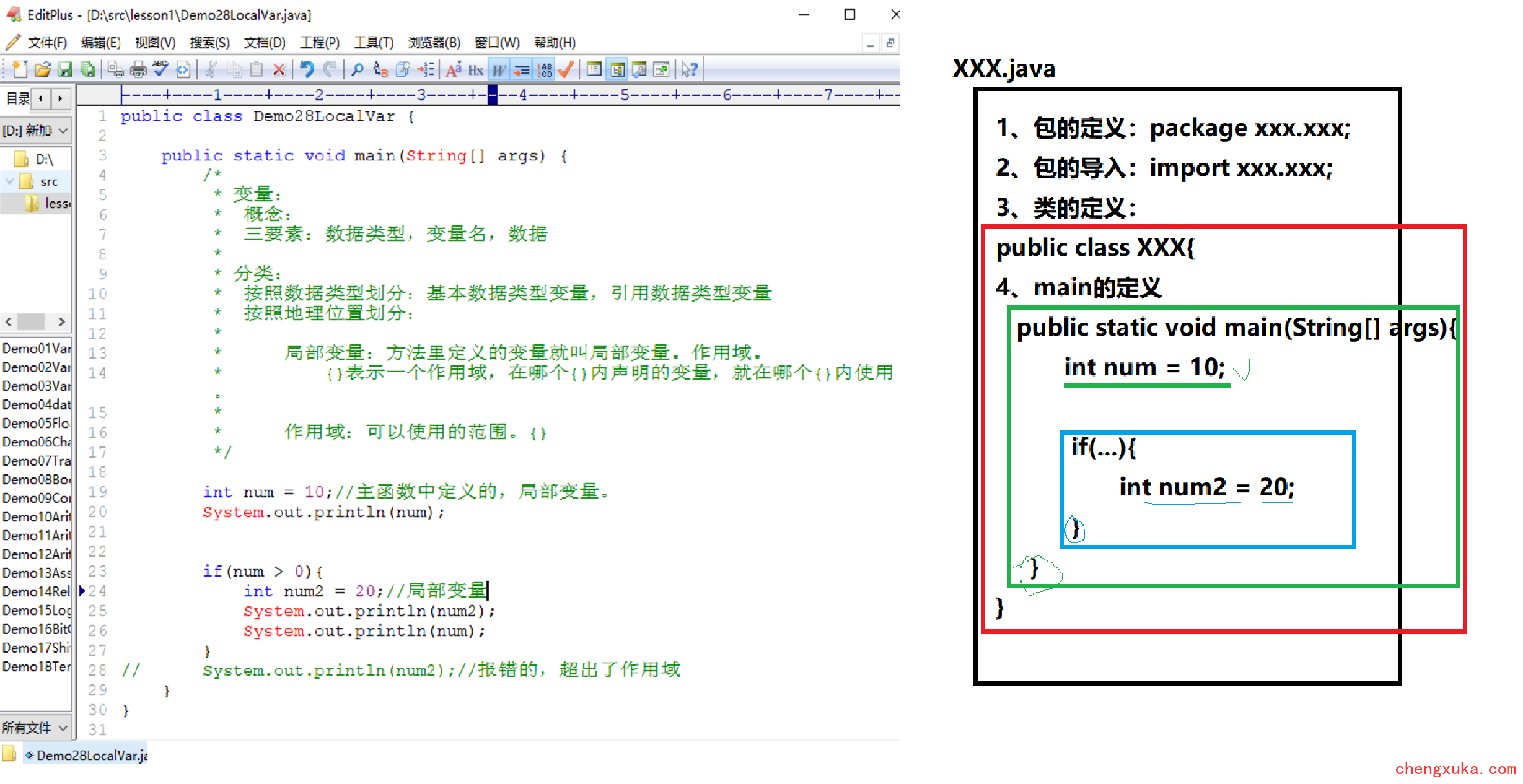The height and width of the screenshot is (784, 1523).
Task: Open the 视图(V) menu
Action: click(x=155, y=42)
